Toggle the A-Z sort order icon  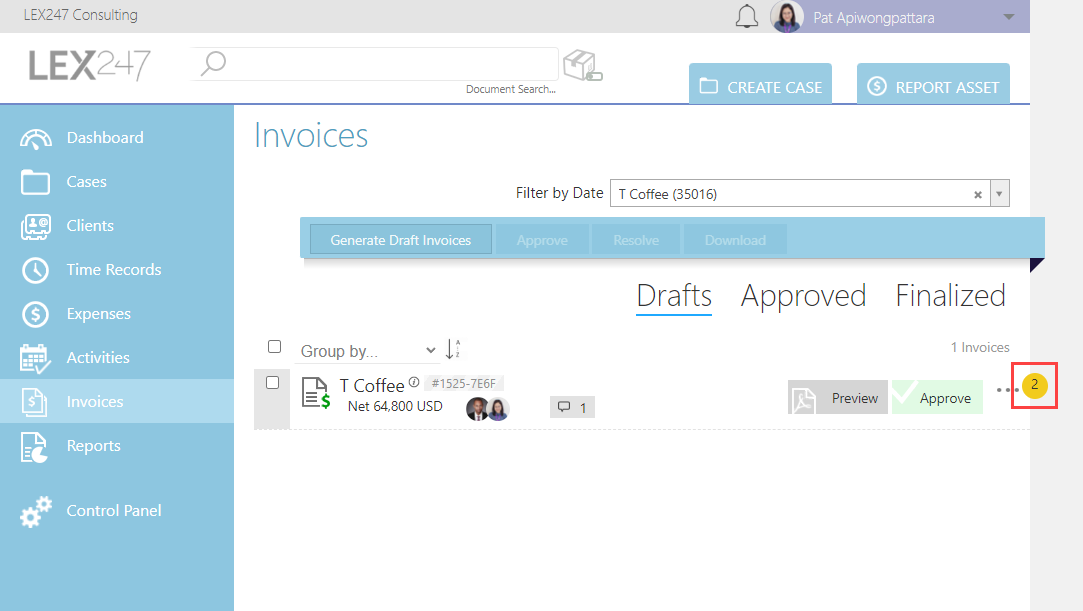[x=453, y=349]
